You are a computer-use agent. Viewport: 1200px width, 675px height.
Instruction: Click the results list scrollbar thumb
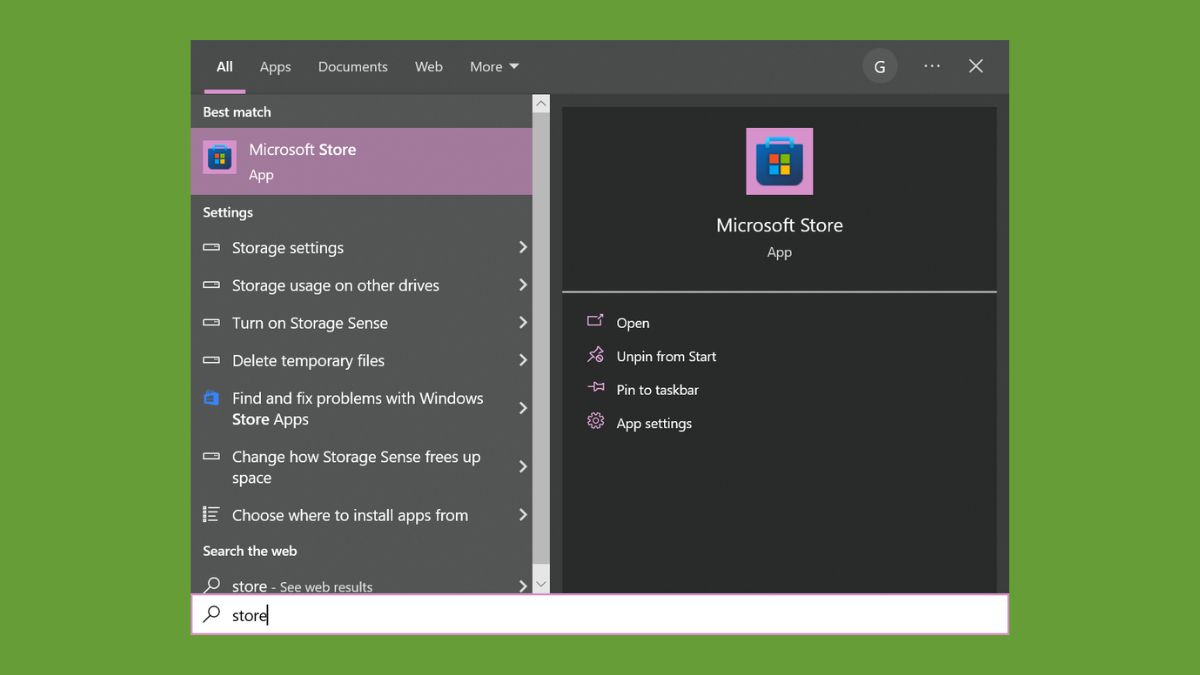(541, 339)
